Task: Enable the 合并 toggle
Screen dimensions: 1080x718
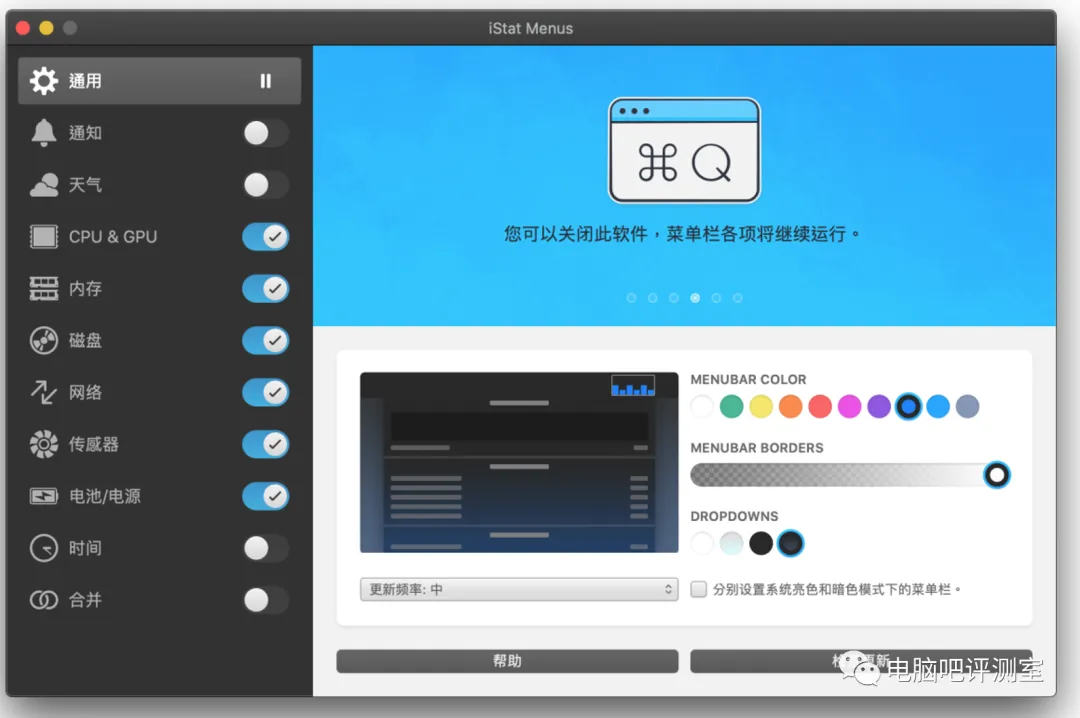Action: click(265, 600)
